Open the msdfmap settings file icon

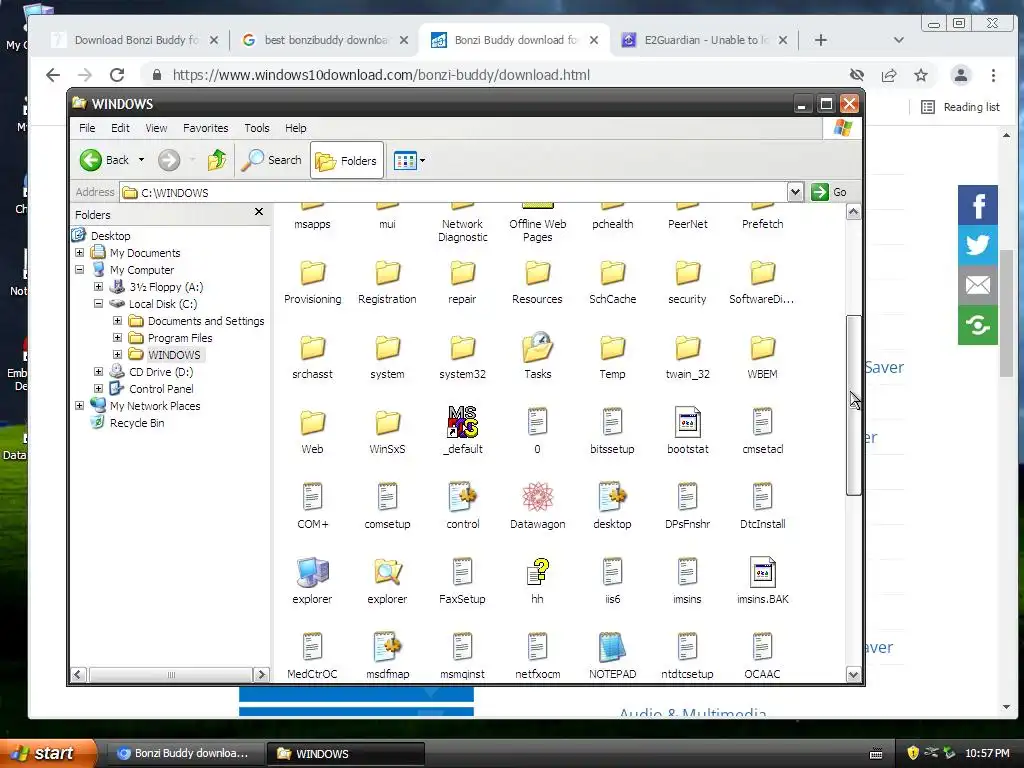(387, 647)
